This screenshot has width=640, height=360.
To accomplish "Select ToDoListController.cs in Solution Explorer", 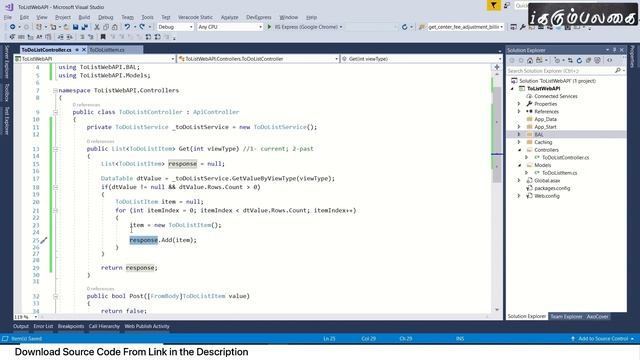I will pyautogui.click(x=565, y=158).
